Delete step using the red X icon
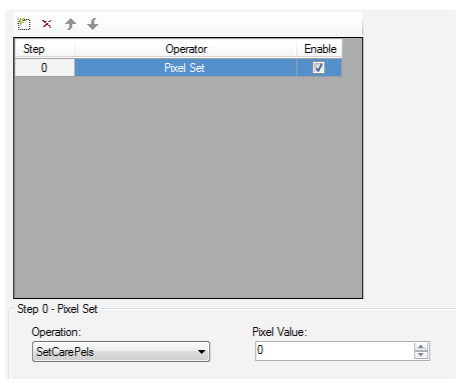This screenshot has height=385, width=463. click(x=47, y=24)
